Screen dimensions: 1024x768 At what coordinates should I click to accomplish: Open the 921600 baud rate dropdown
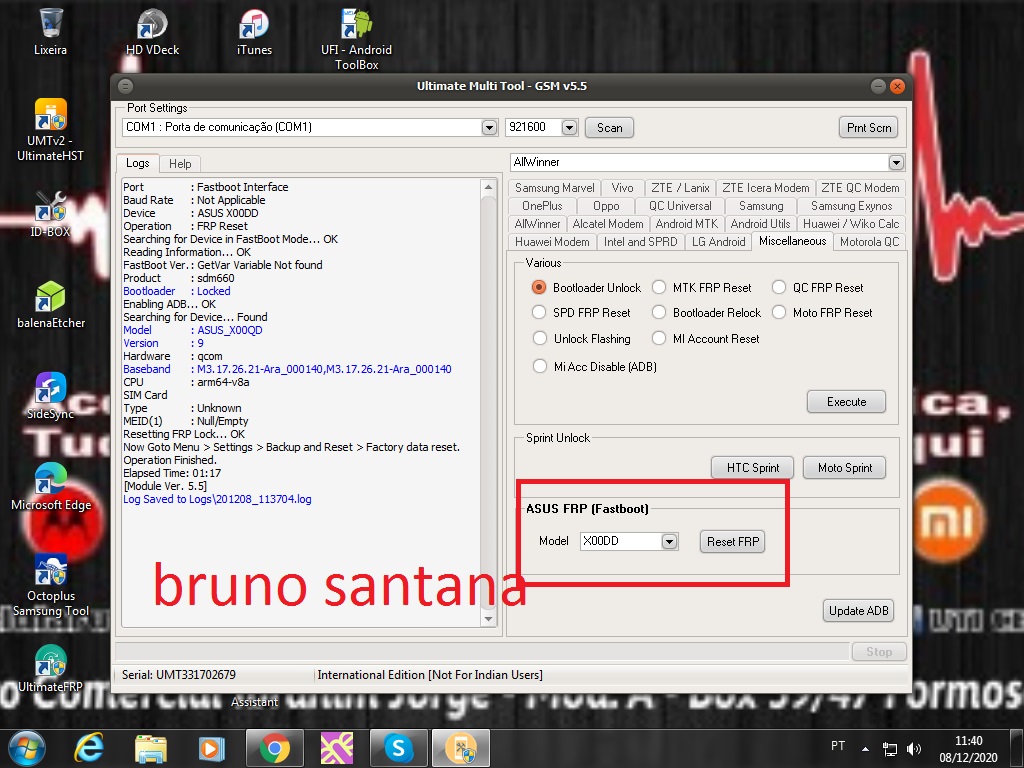pos(569,127)
